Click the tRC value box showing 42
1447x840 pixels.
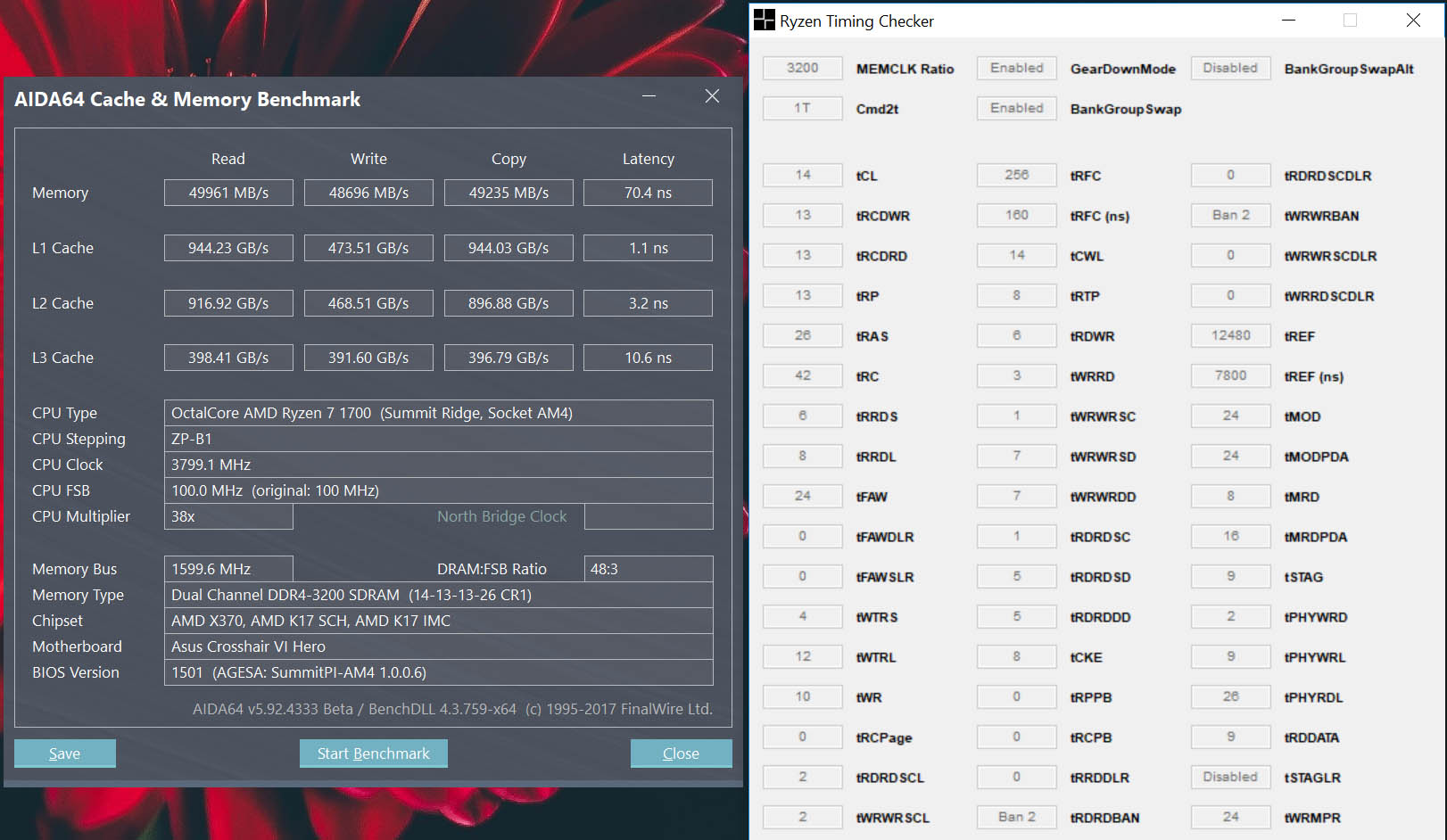(x=803, y=375)
